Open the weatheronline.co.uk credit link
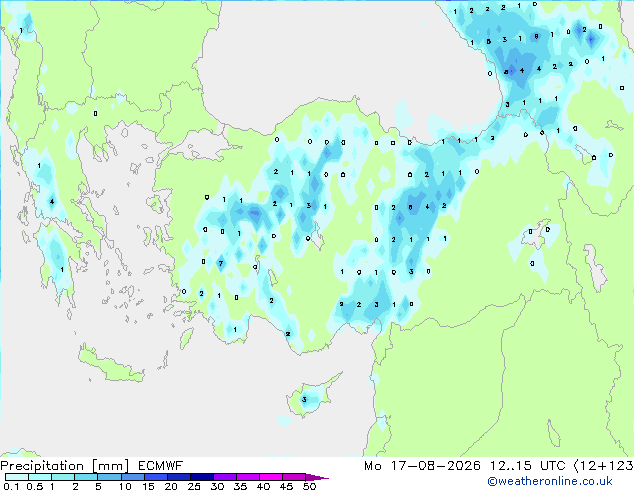Screen dimensions: 634x490 pyautogui.click(x=550, y=481)
